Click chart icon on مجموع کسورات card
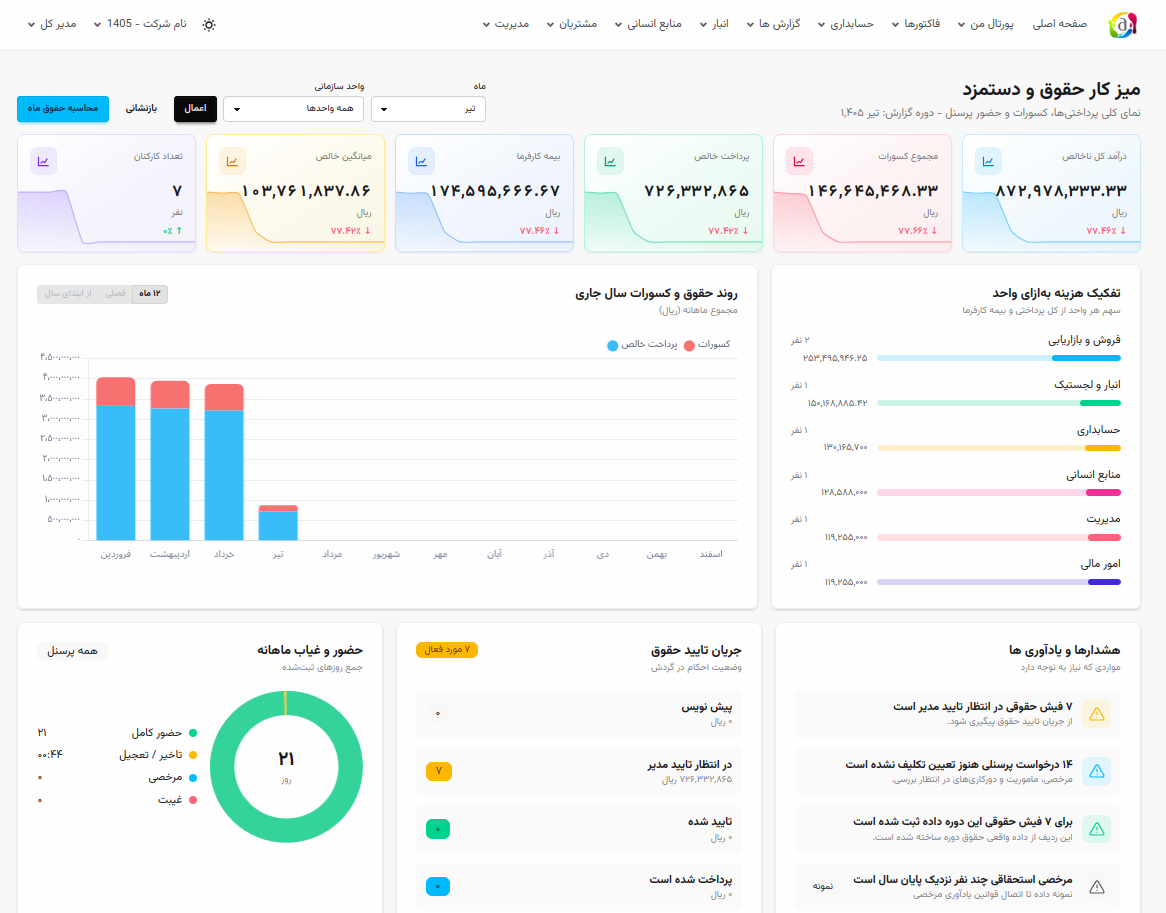Viewport: 1166px width, 913px height. pos(799,161)
